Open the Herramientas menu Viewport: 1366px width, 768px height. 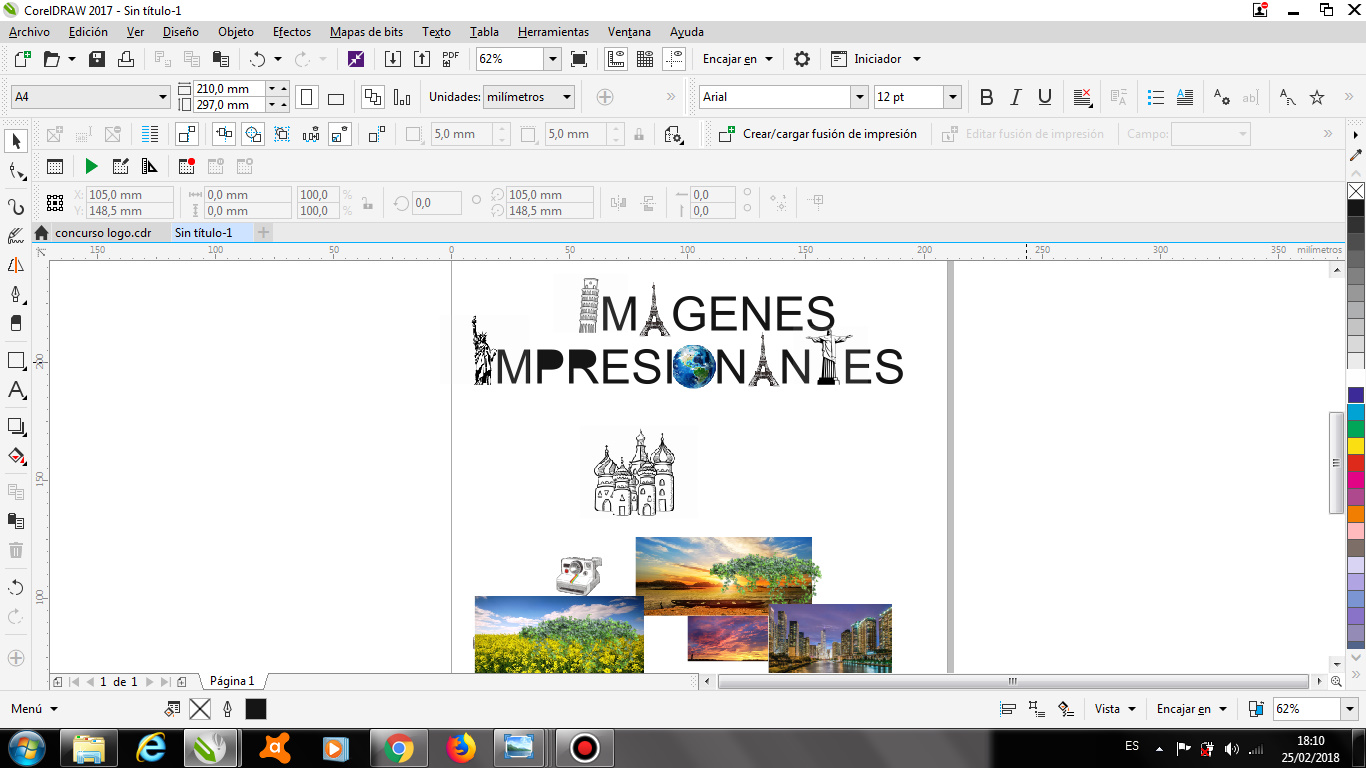553,32
